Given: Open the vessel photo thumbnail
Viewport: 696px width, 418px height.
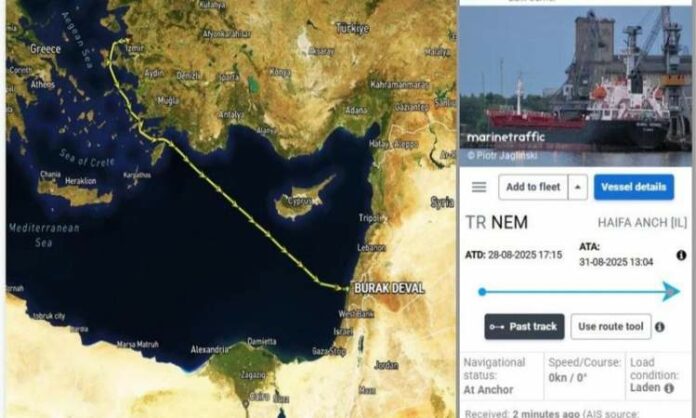Looking at the screenshot, I should point(575,86).
